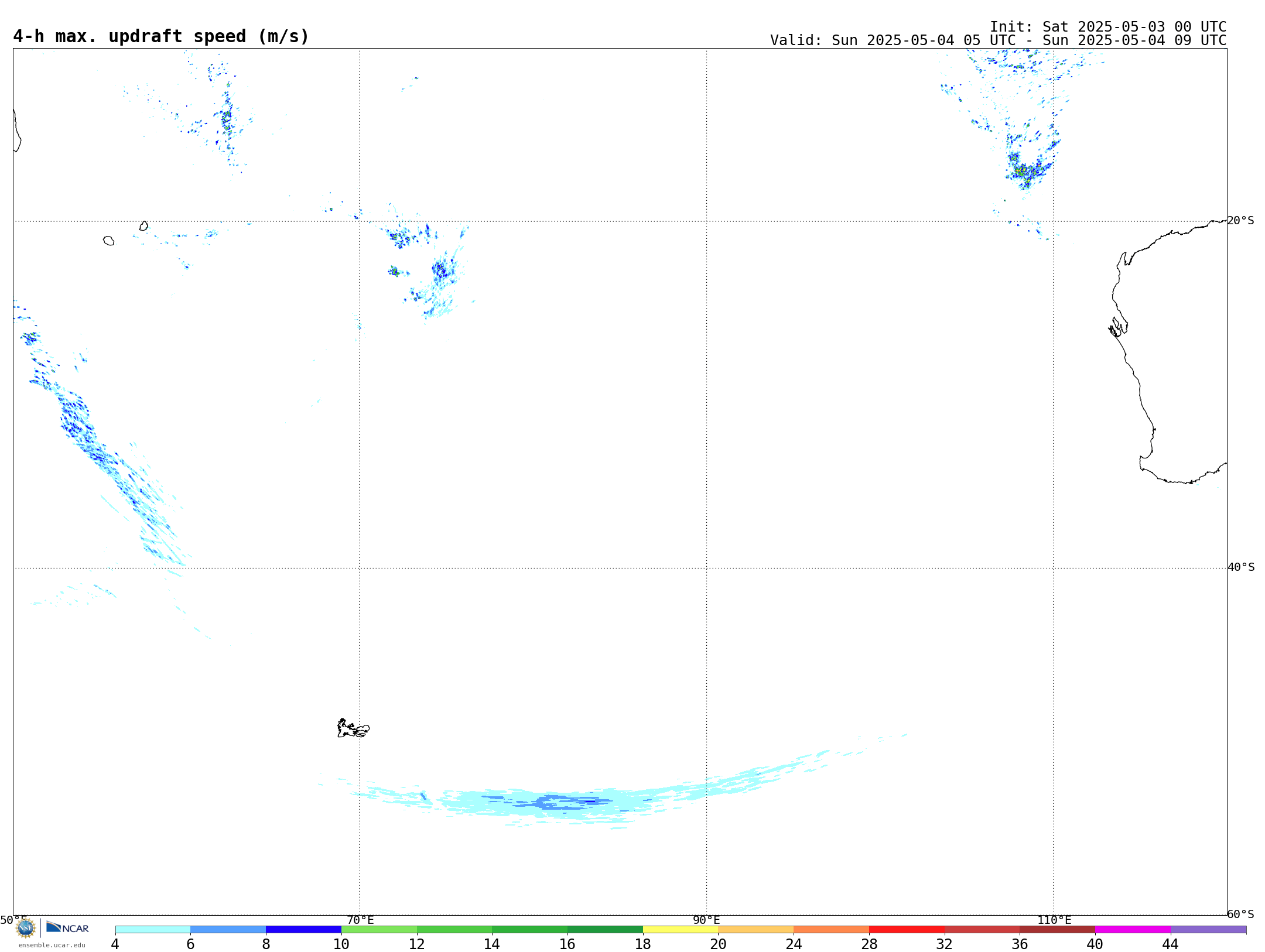
Task: Click the green 12-14 colorbar swatch
Action: pyautogui.click(x=454, y=930)
